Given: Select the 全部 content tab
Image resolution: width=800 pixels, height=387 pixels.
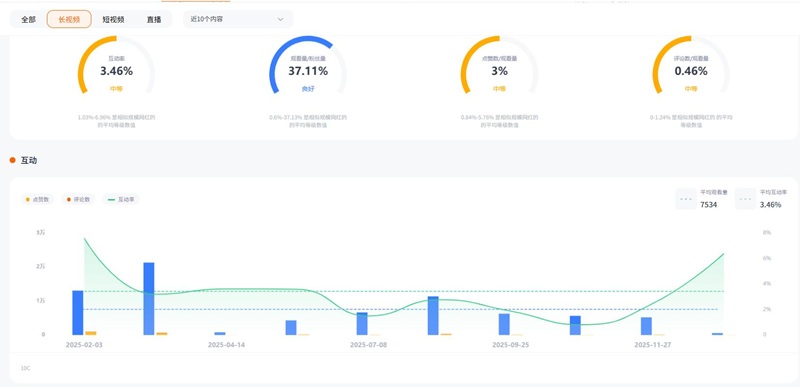Looking at the screenshot, I should click(x=29, y=19).
